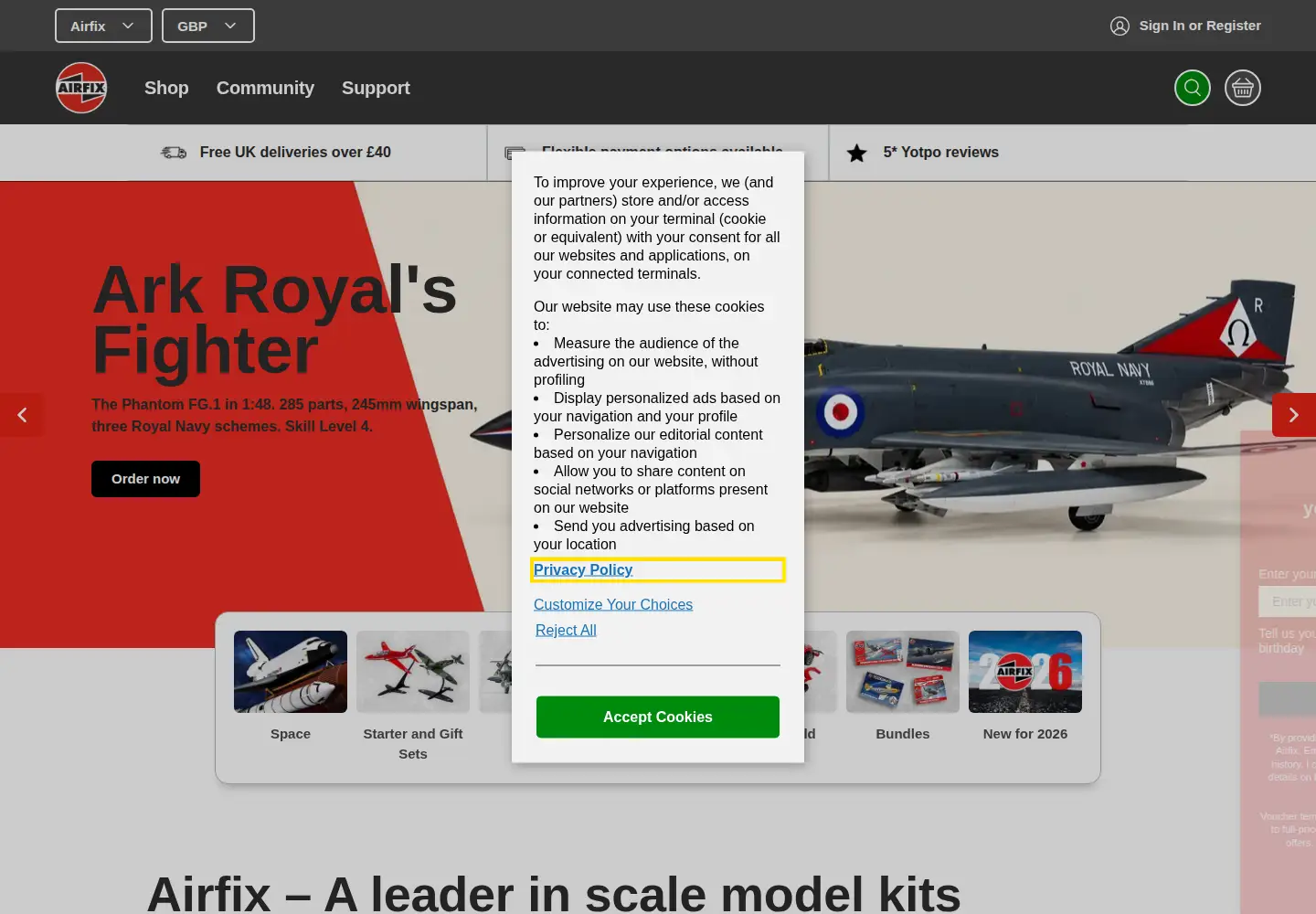Open the New for 2026 thumbnail
This screenshot has width=1316, height=914.
click(1025, 672)
